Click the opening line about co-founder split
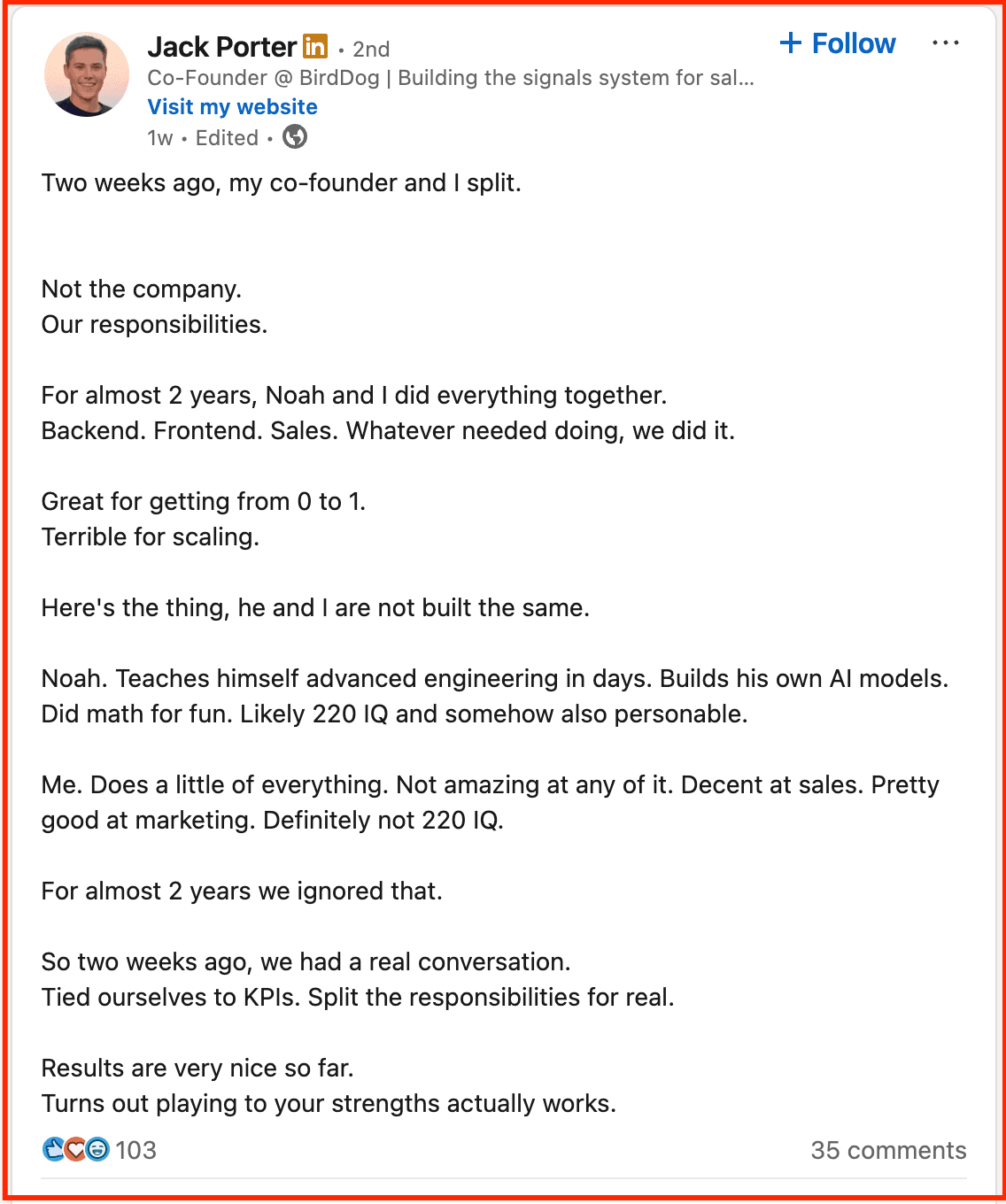 (x=282, y=183)
